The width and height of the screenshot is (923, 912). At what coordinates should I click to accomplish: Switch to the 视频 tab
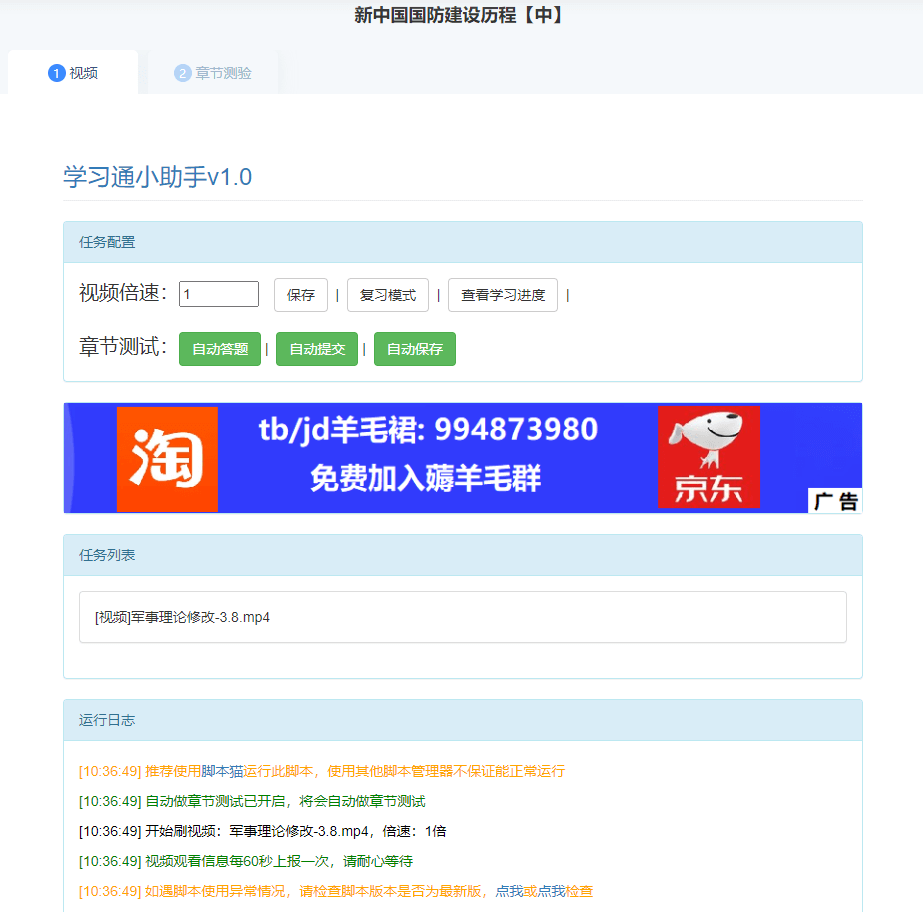coord(73,73)
